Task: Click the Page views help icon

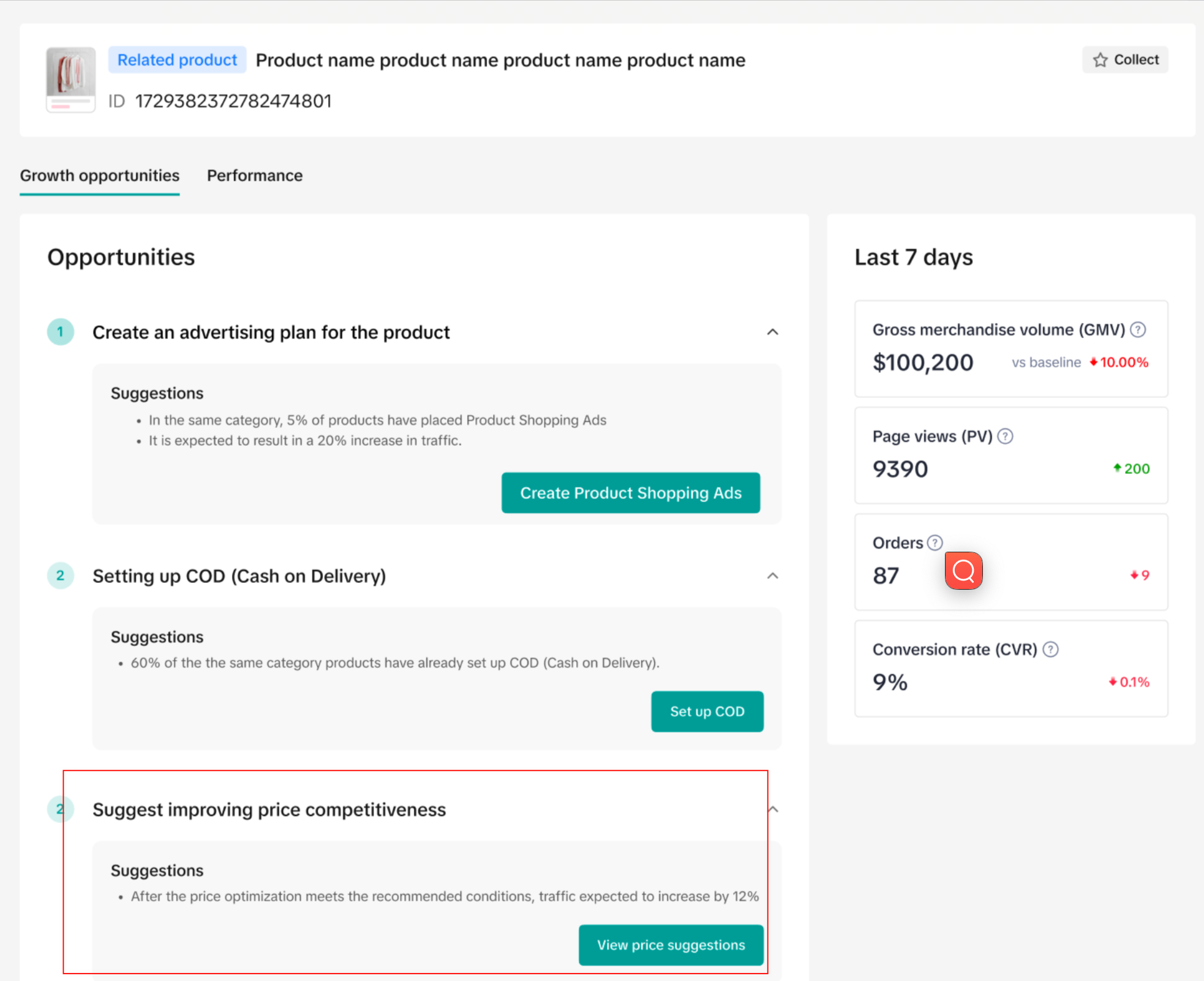Action: 1005,437
